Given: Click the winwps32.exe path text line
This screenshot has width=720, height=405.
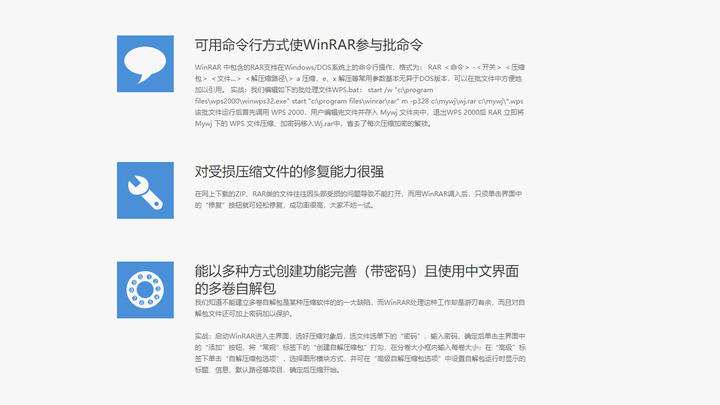Looking at the screenshot, I should (359, 101).
